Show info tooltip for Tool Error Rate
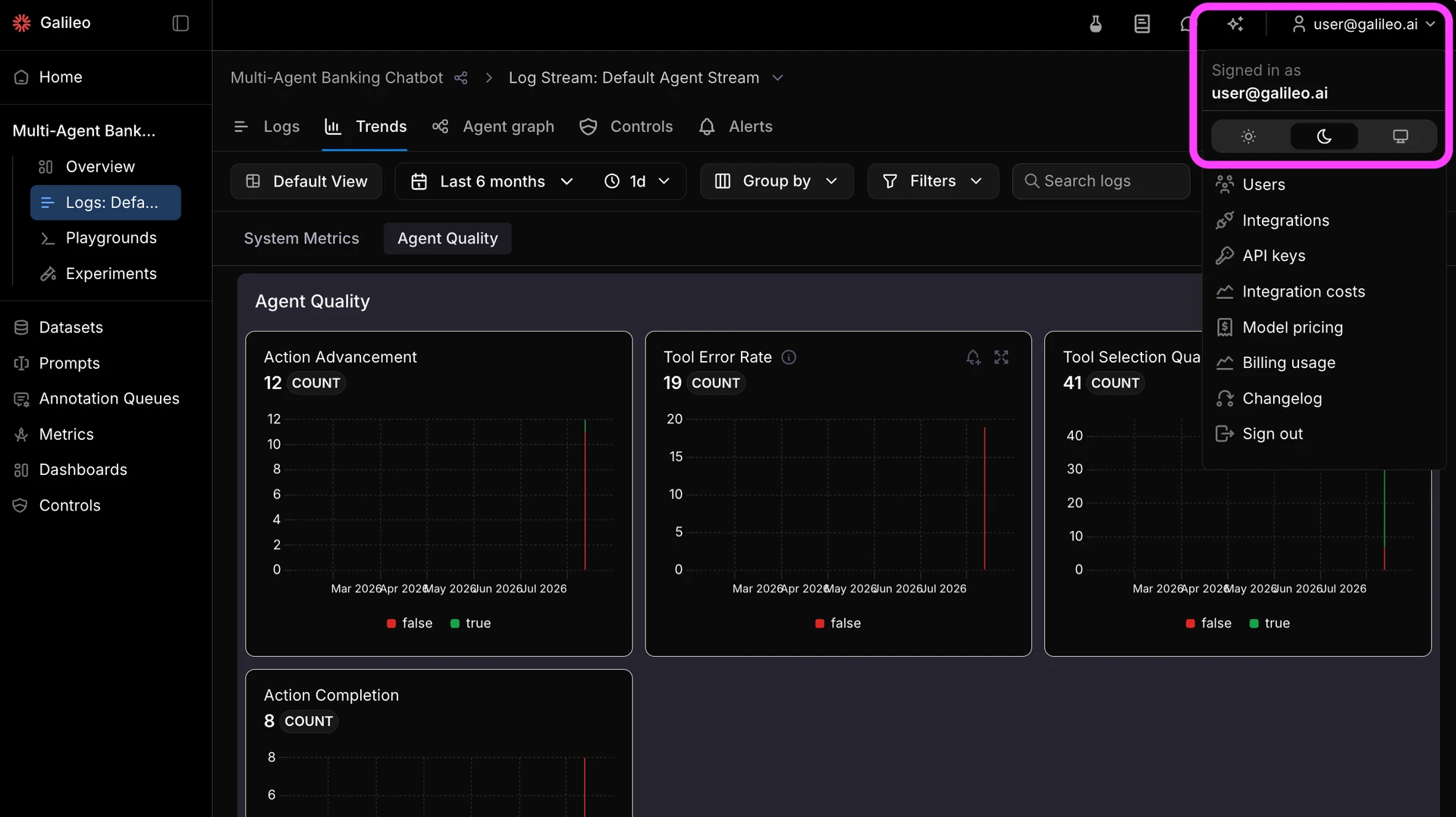The width and height of the screenshot is (1456, 817). coord(789,357)
